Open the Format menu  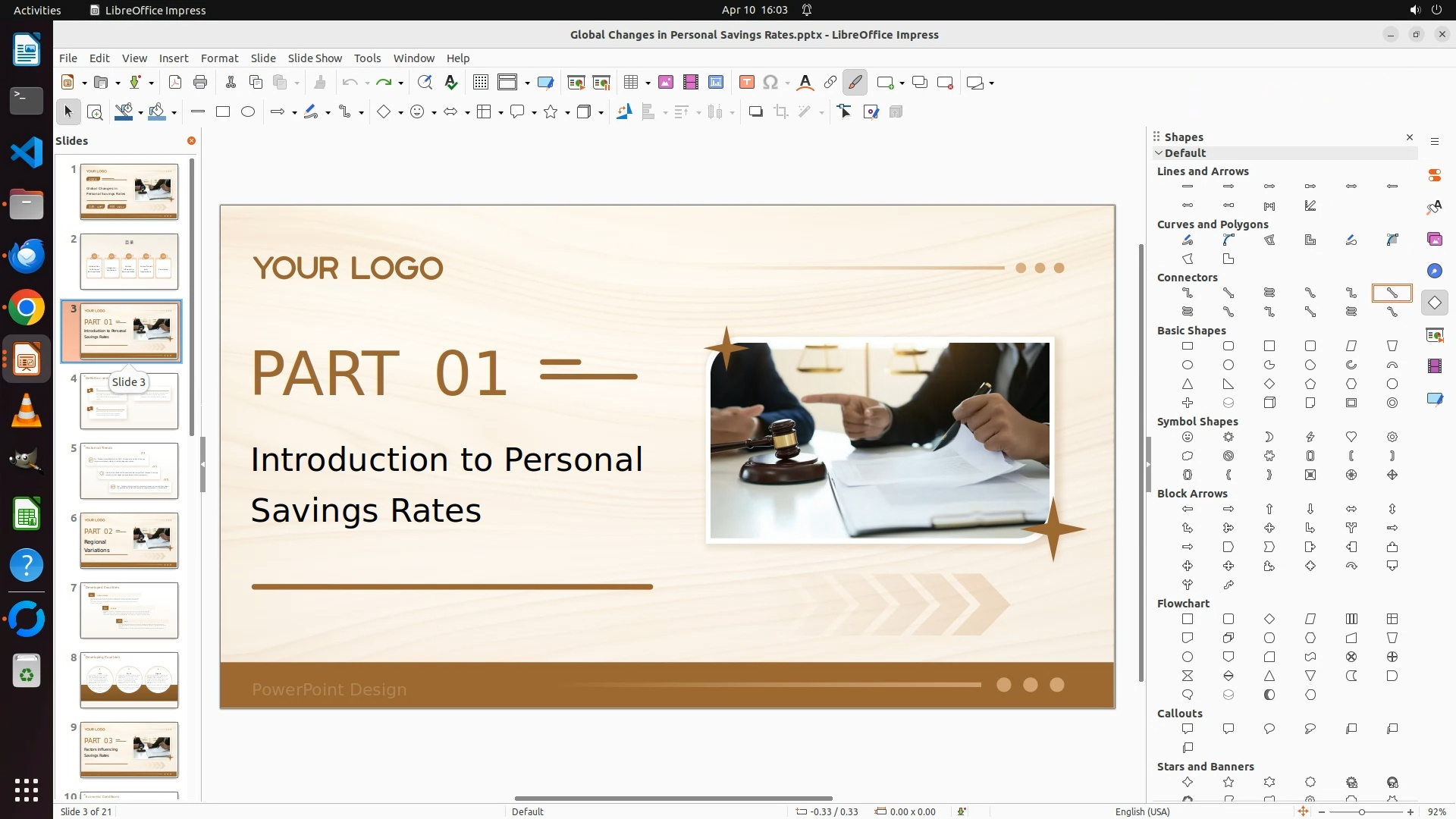point(219,58)
